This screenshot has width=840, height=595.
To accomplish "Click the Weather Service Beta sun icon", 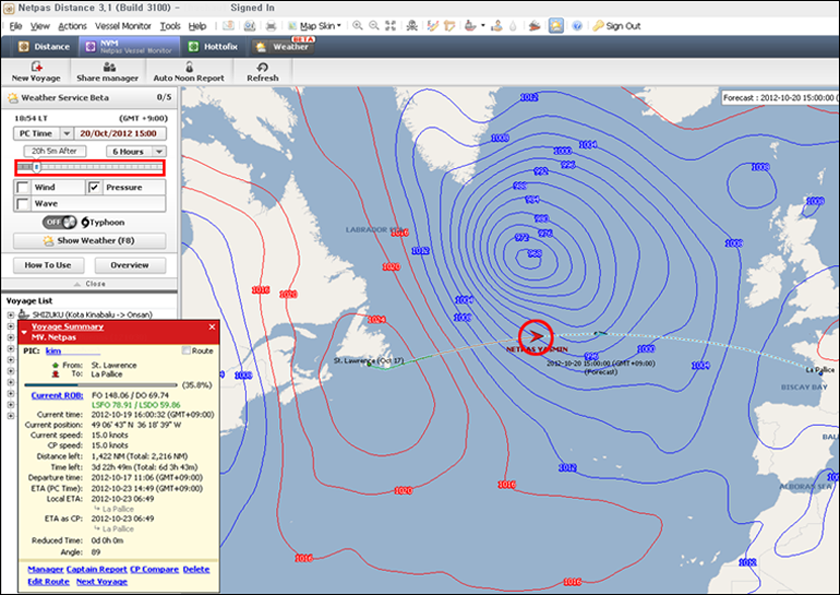I will tap(12, 98).
